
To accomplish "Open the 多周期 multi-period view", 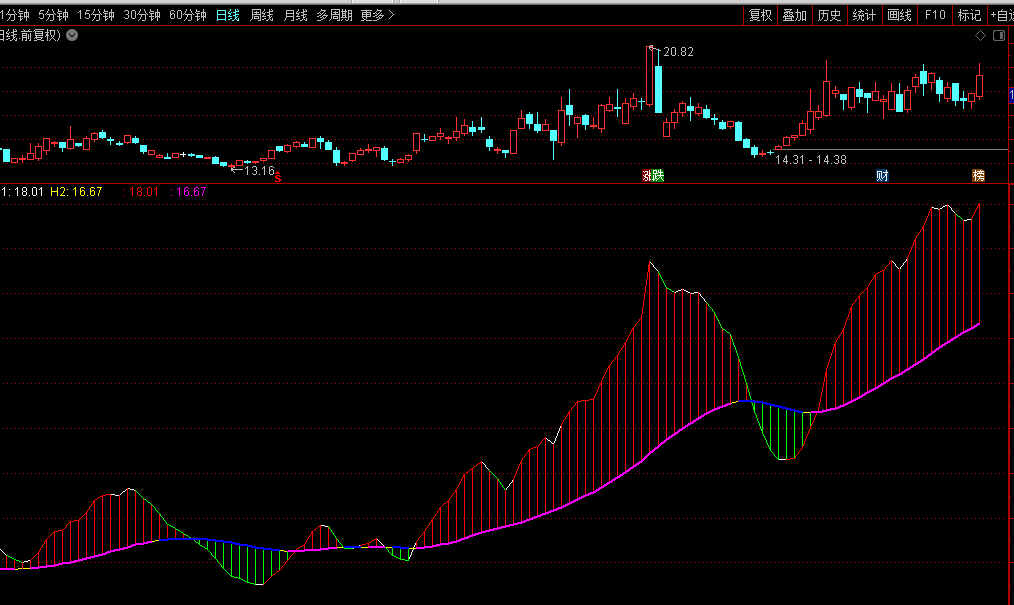I will 334,15.
